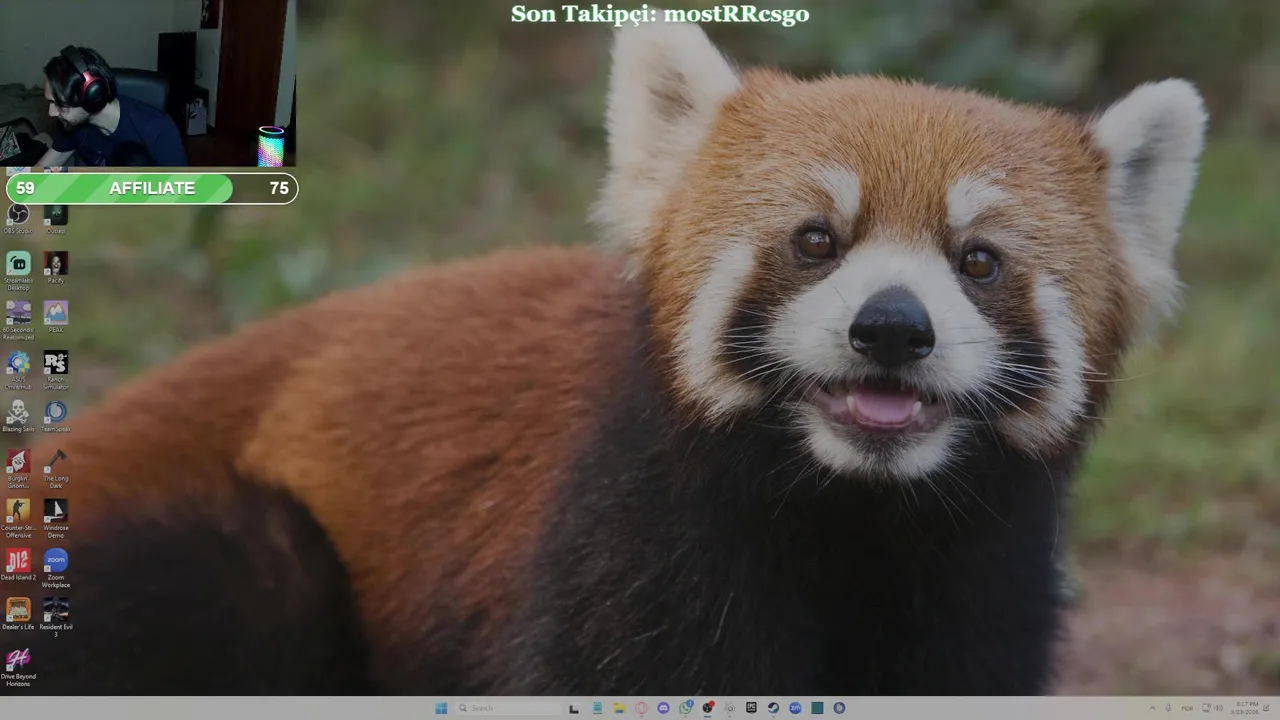Select the ASUS DriverHub shortcut
1280x720 pixels.
[18, 370]
